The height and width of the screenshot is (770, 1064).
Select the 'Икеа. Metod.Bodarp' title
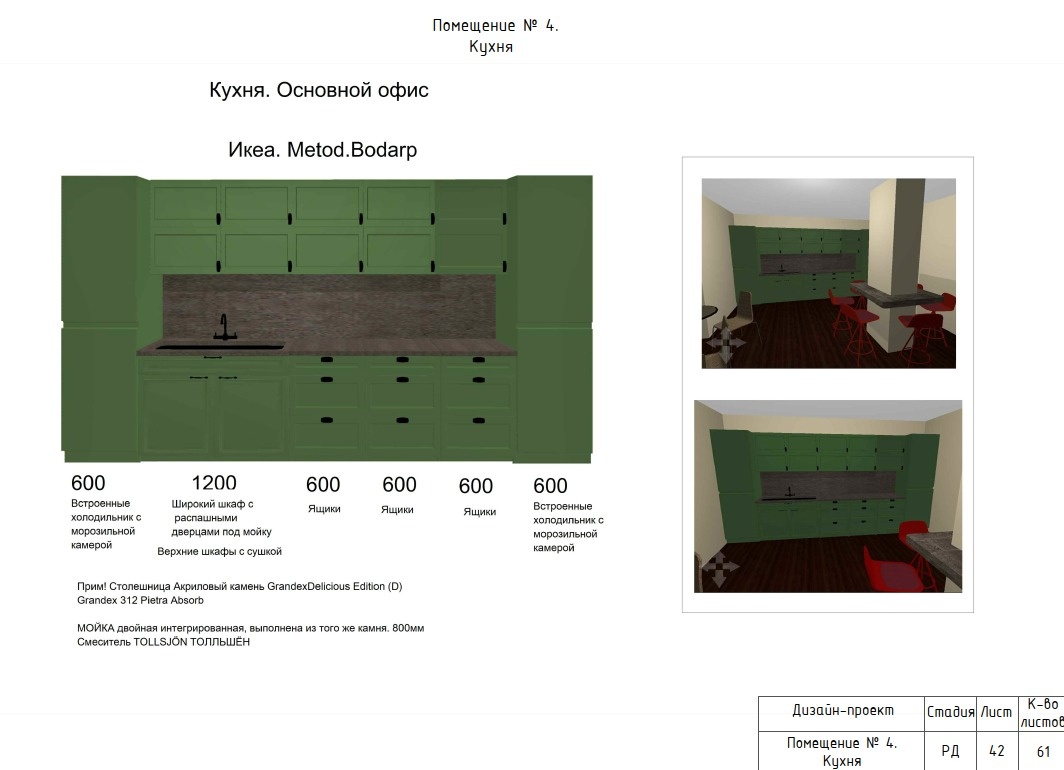[x=322, y=150]
